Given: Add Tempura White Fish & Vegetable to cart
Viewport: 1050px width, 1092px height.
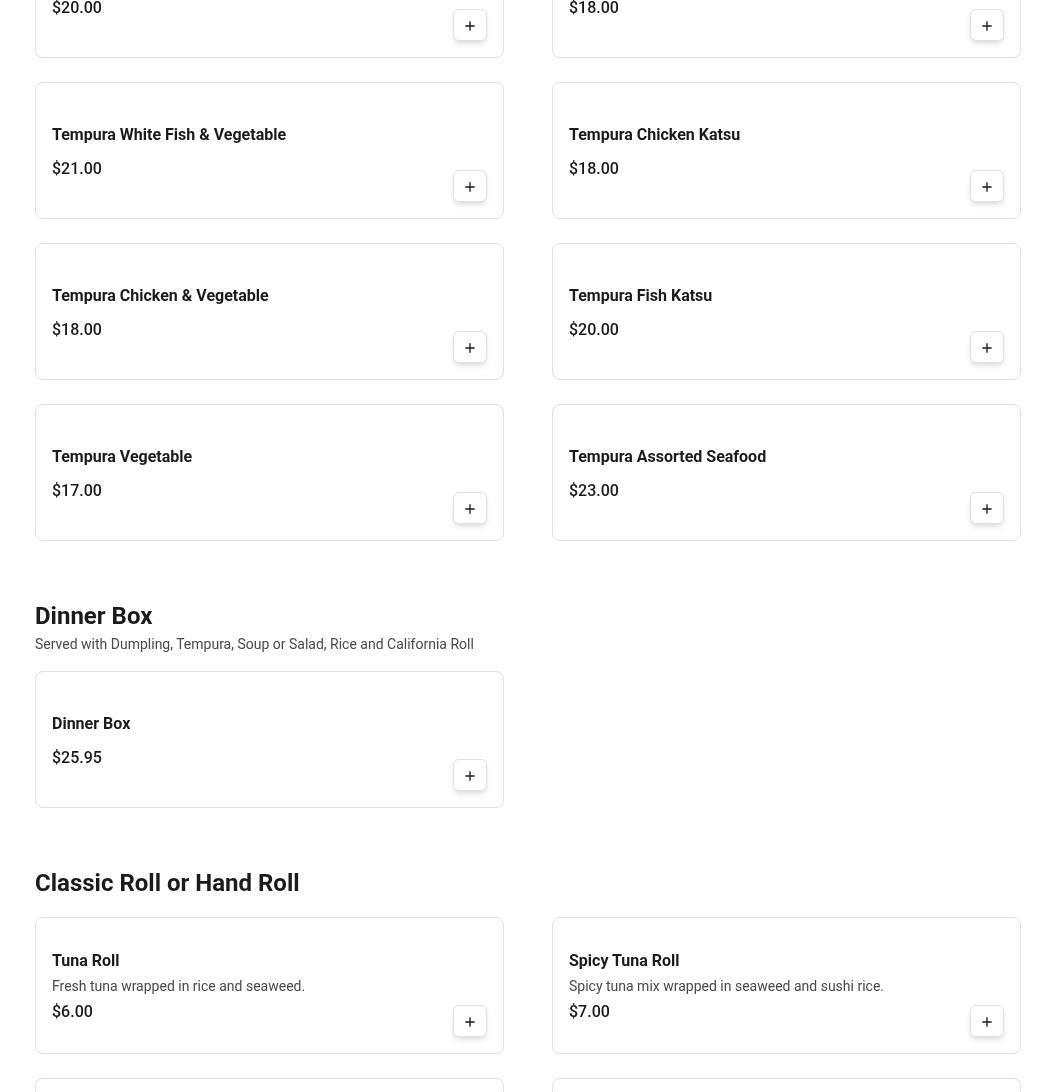Looking at the screenshot, I should click(x=470, y=187).
